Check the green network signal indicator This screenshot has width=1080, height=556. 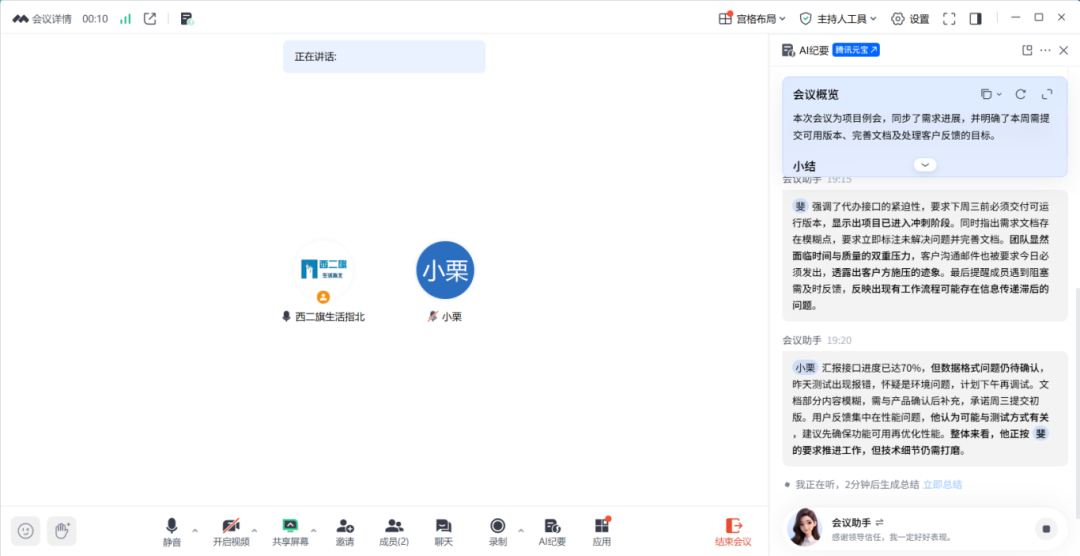pyautogui.click(x=125, y=19)
